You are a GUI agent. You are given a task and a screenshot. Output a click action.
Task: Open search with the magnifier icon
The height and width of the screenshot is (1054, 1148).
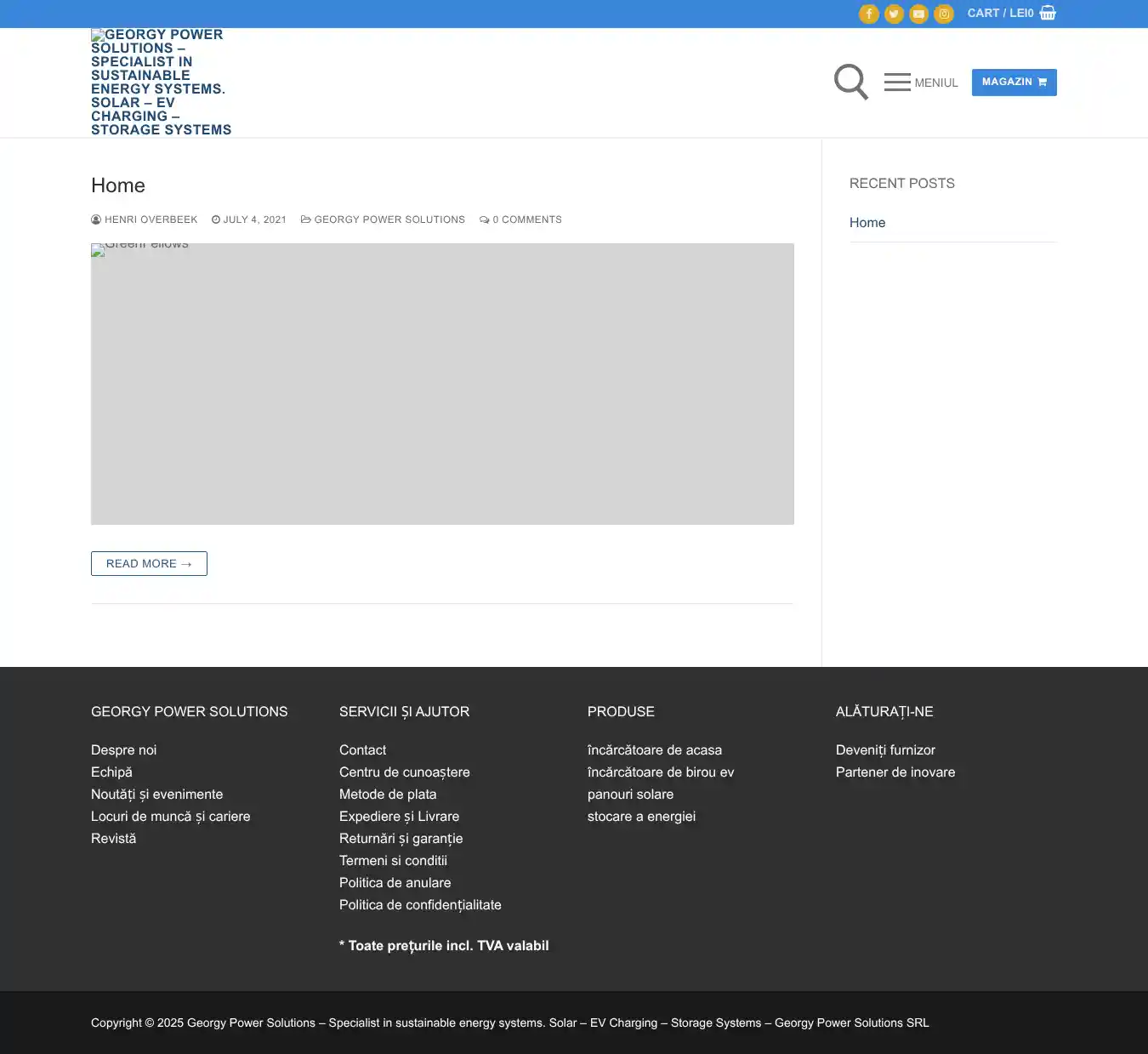tap(850, 82)
